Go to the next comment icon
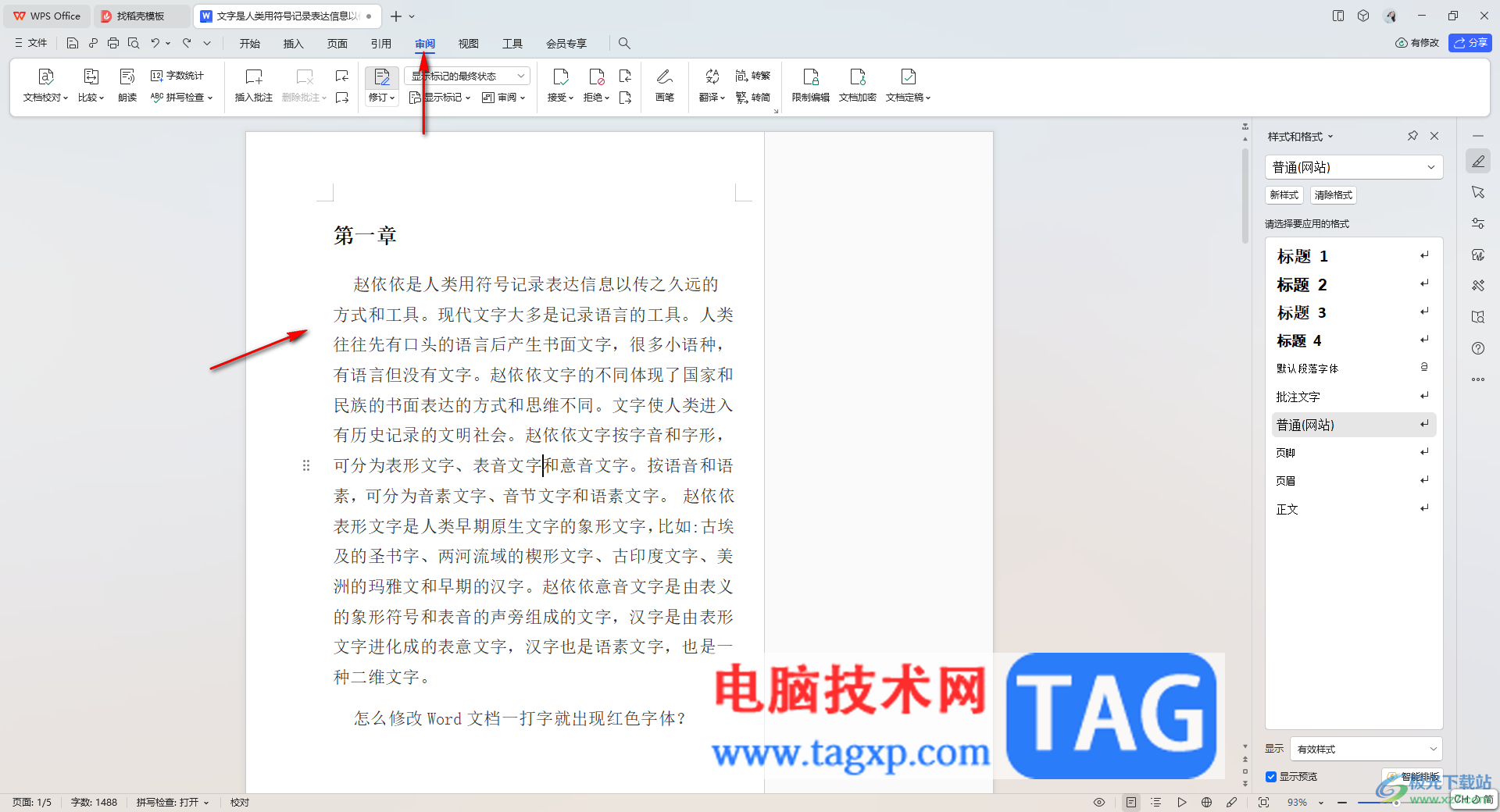 342,98
